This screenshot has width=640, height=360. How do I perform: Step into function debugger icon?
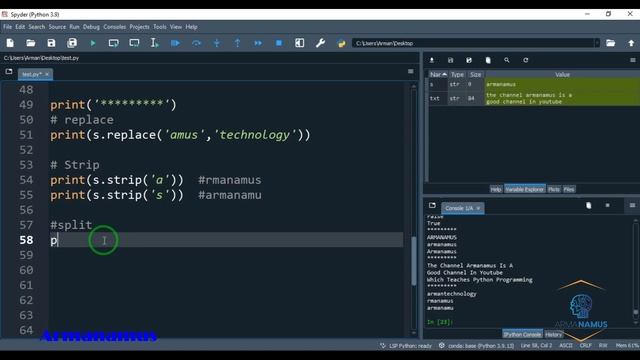point(217,43)
